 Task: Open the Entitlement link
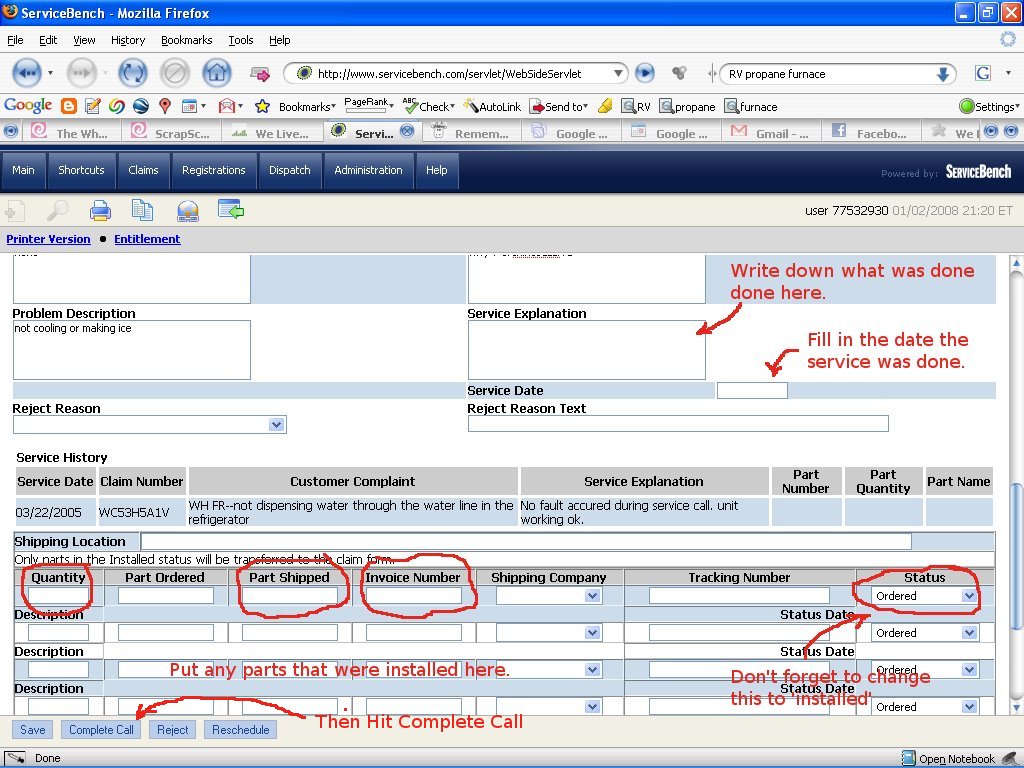coord(147,239)
